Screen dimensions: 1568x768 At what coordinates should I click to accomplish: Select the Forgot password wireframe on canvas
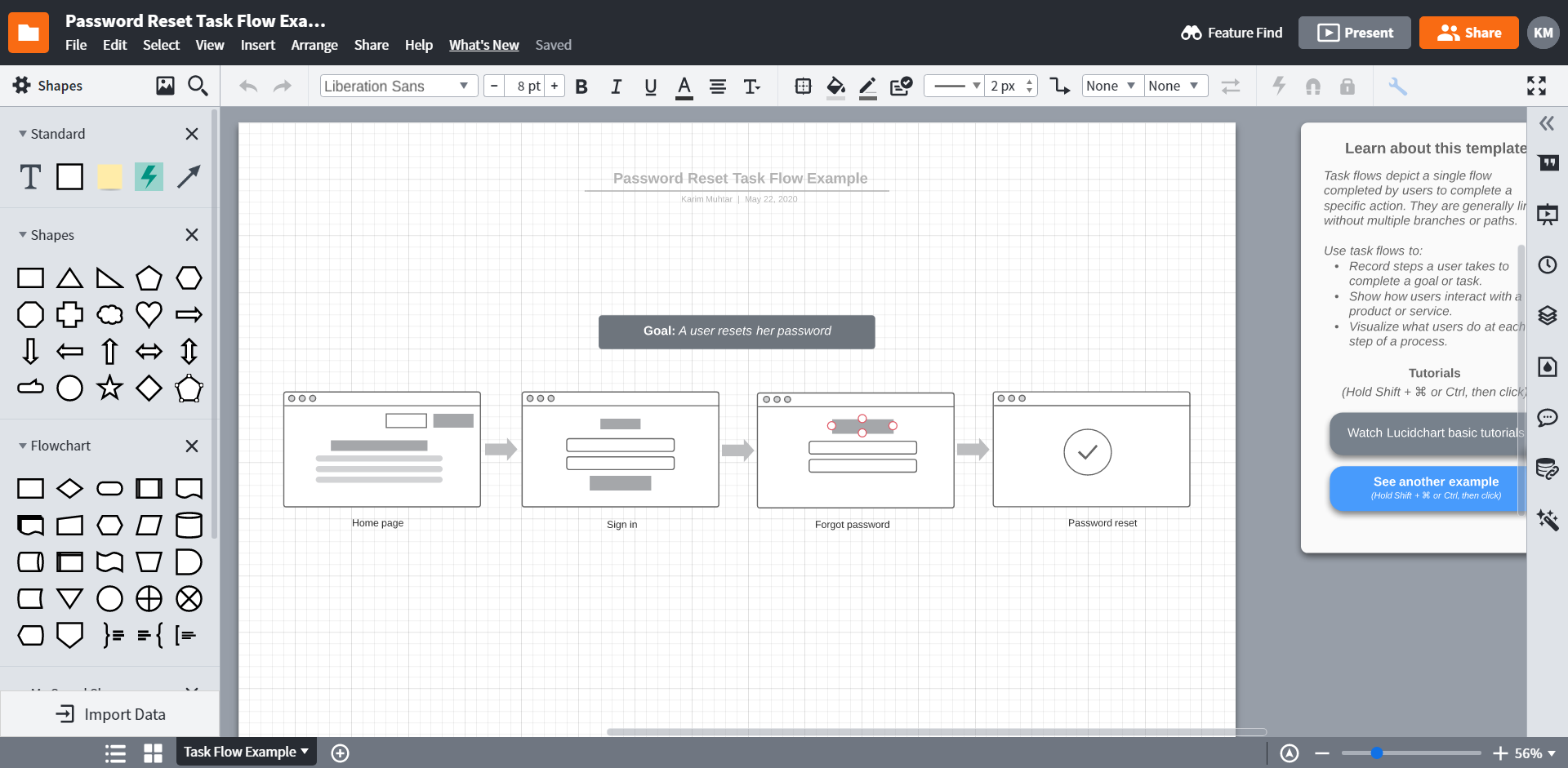(x=855, y=451)
